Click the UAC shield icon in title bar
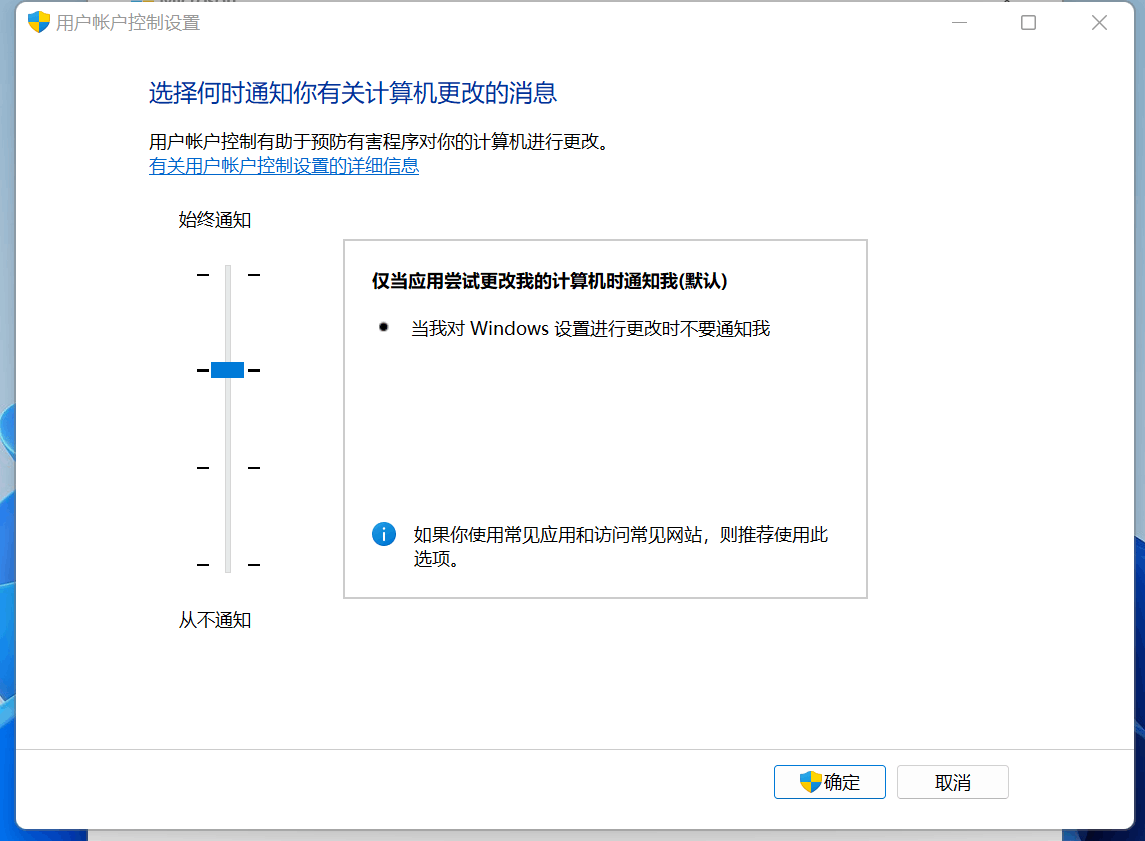This screenshot has width=1145, height=841. coord(39,23)
